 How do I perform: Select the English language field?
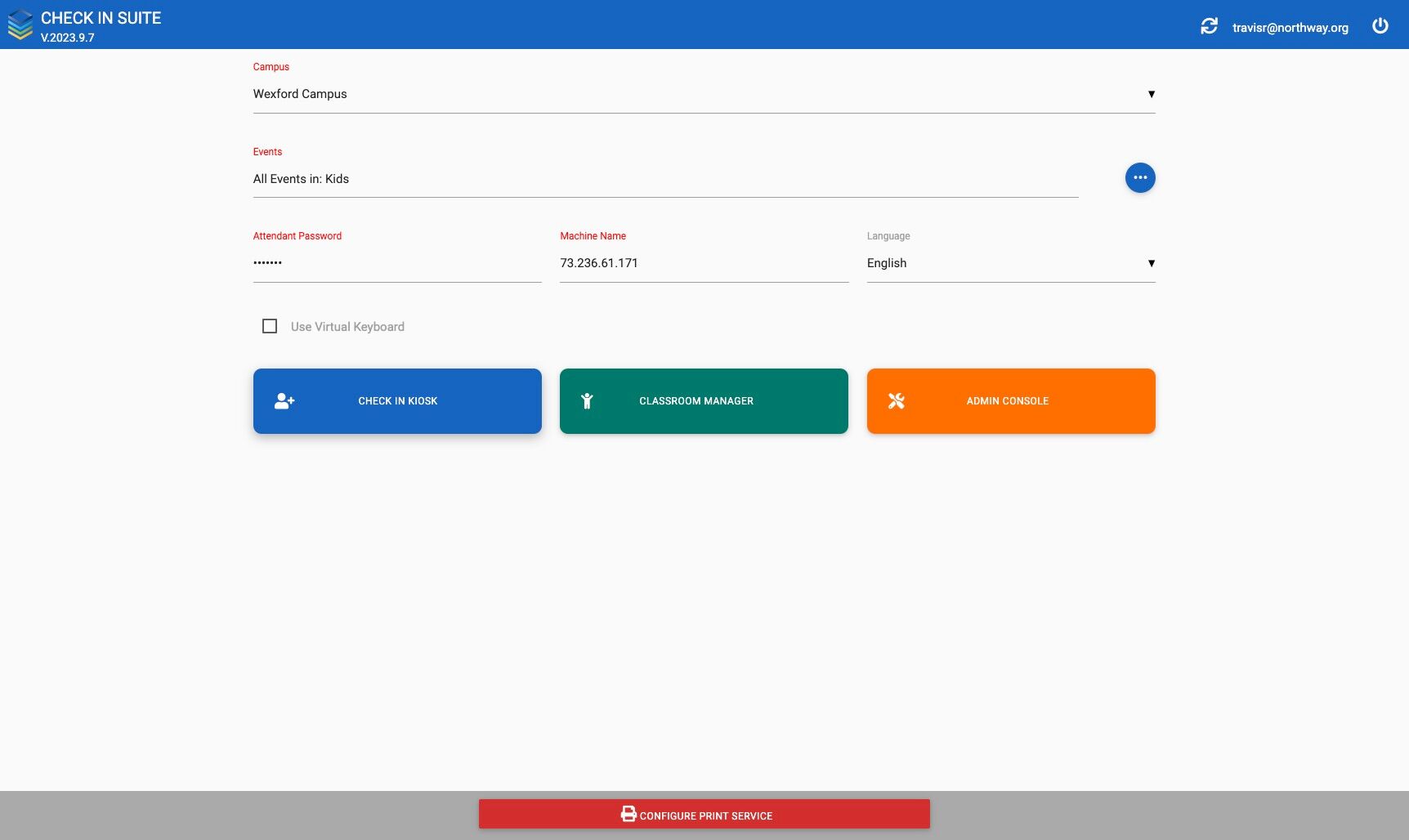pos(1011,263)
